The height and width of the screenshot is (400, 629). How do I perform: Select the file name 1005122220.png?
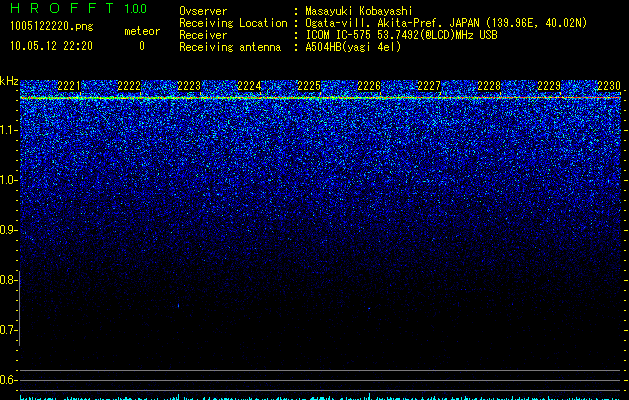pos(52,26)
